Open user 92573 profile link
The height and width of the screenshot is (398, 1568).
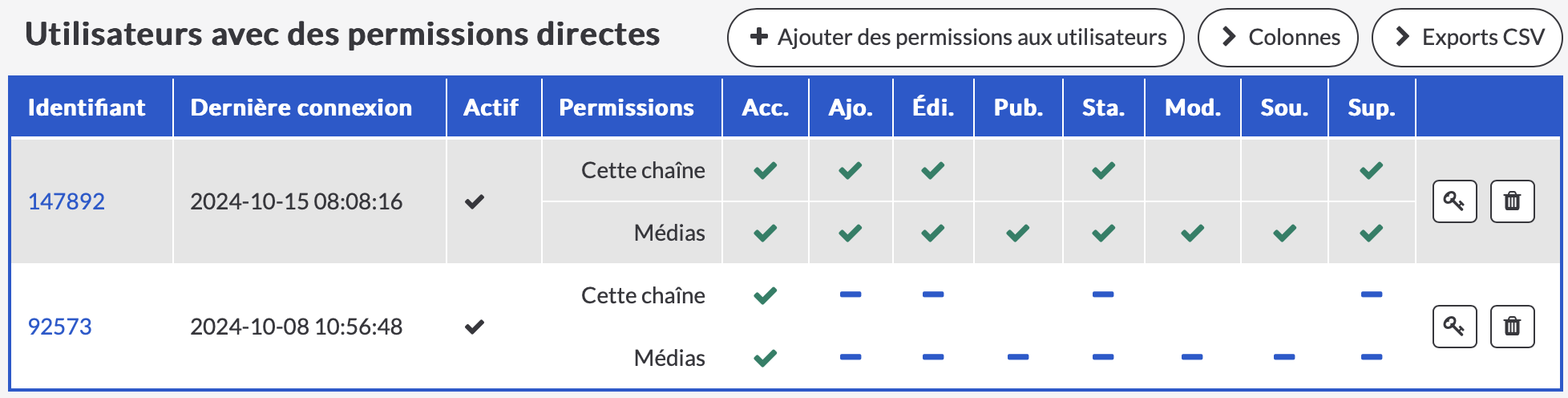click(60, 327)
